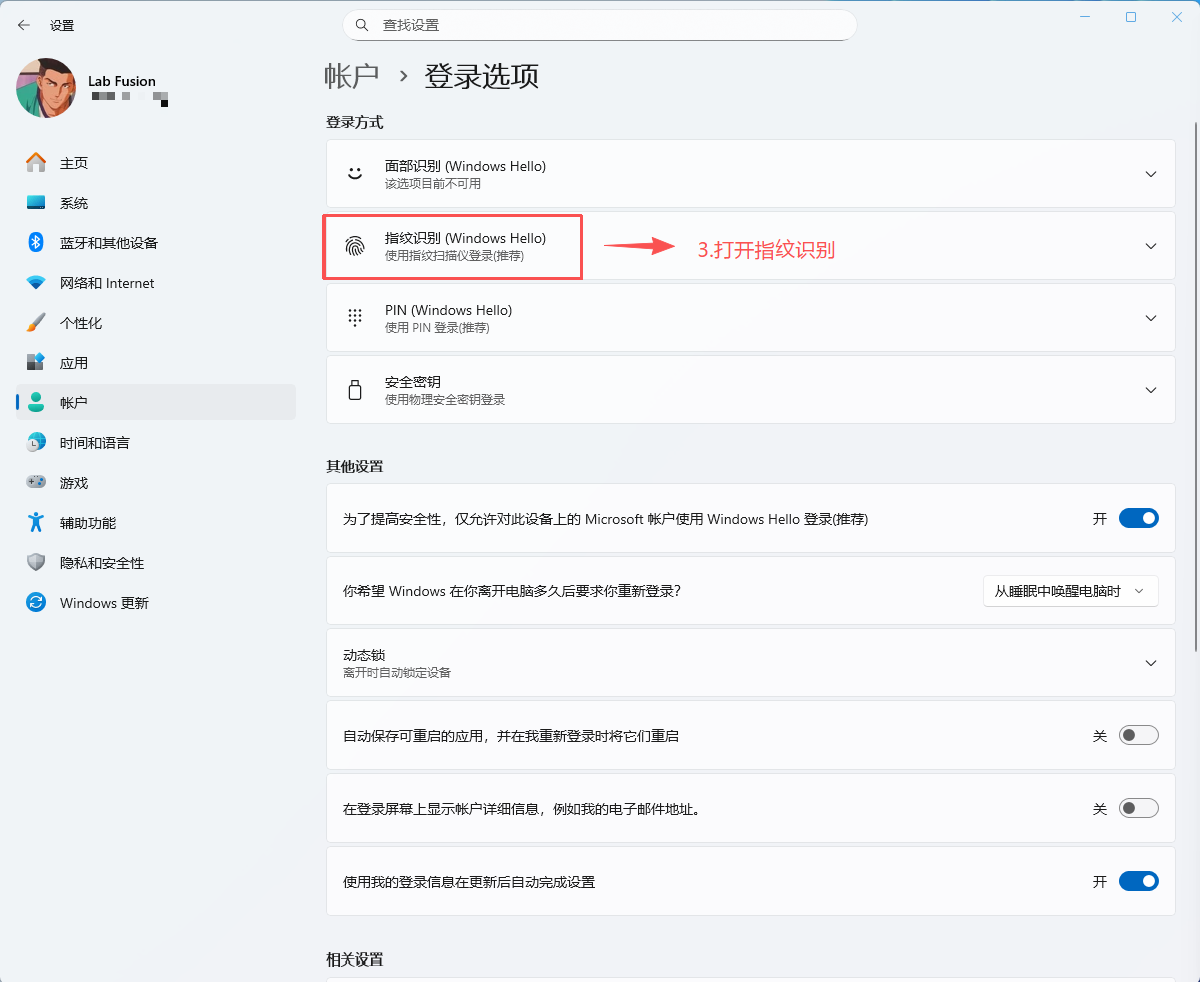The image size is (1200, 982).
Task: Click the 游戏 gamepad icon
Action: [x=36, y=483]
